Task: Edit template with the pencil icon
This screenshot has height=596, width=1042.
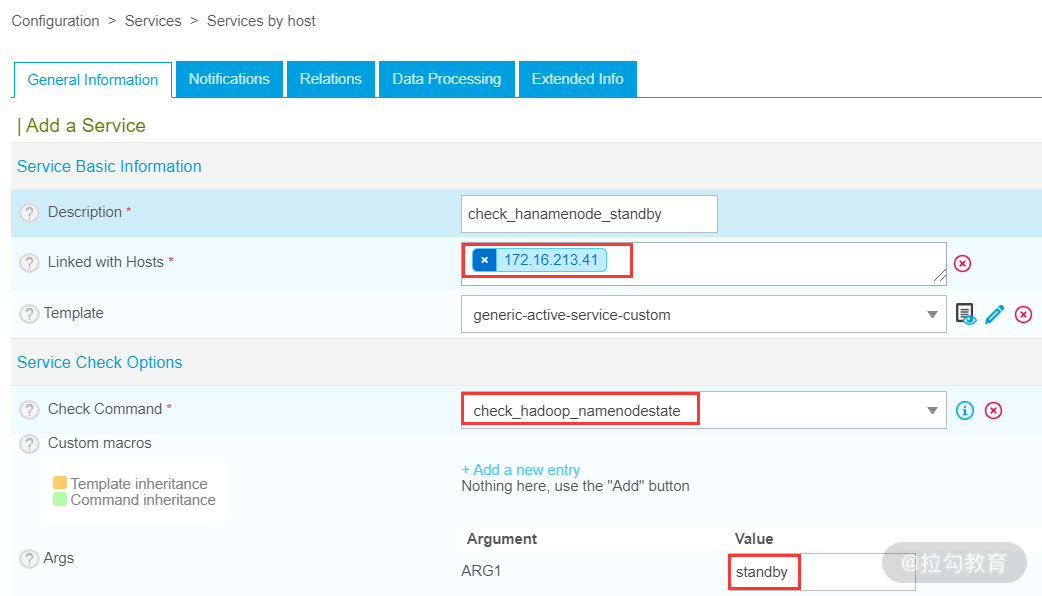Action: (995, 314)
